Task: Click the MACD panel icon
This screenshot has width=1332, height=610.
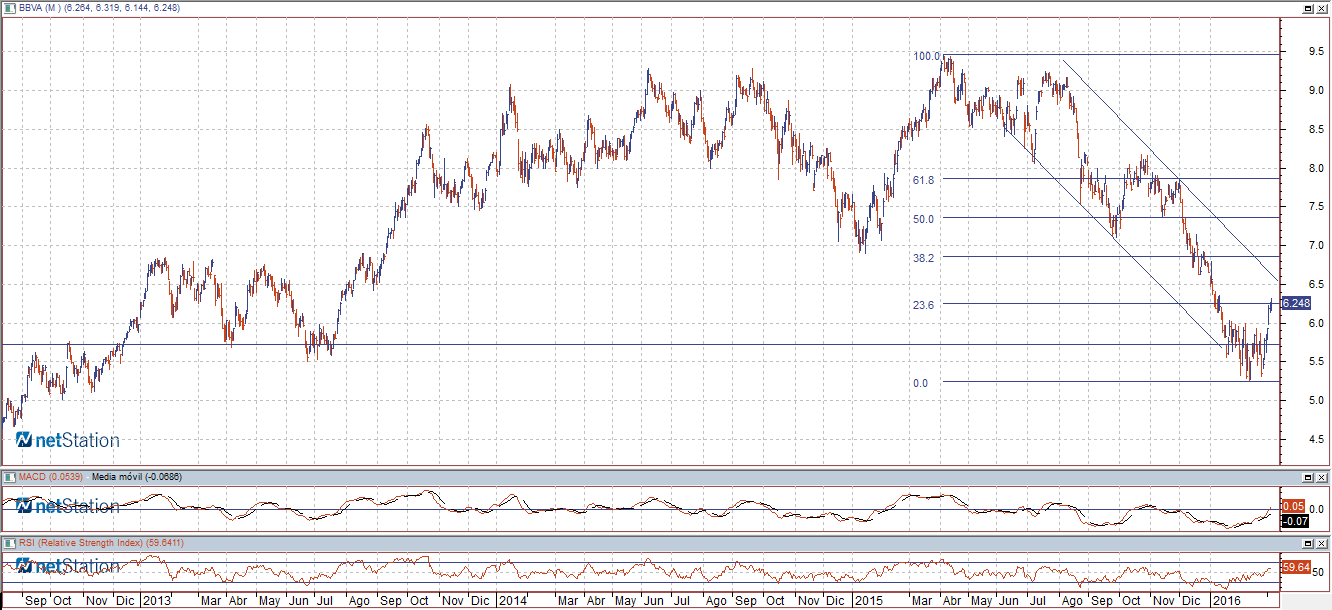Action: [x=9, y=477]
